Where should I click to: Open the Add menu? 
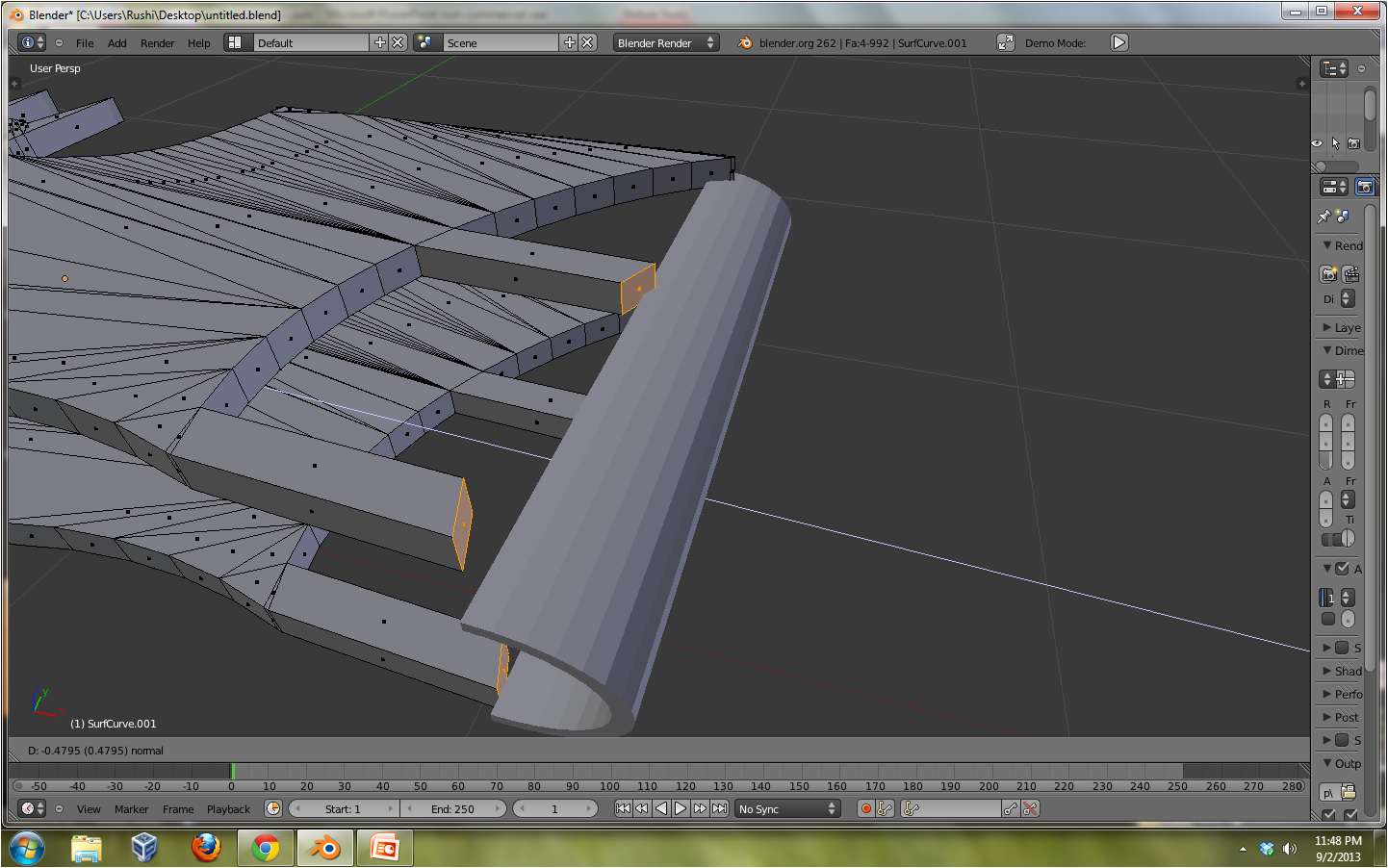[x=116, y=43]
